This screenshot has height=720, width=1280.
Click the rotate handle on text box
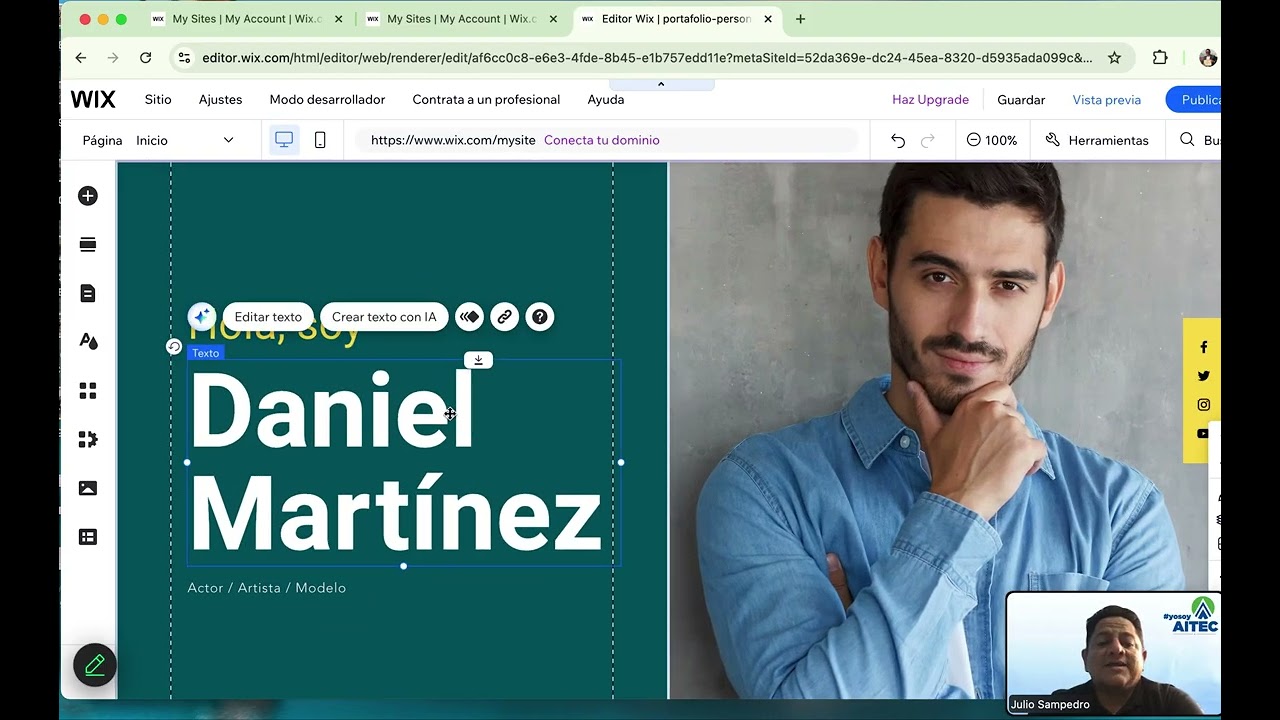pyautogui.click(x=174, y=347)
